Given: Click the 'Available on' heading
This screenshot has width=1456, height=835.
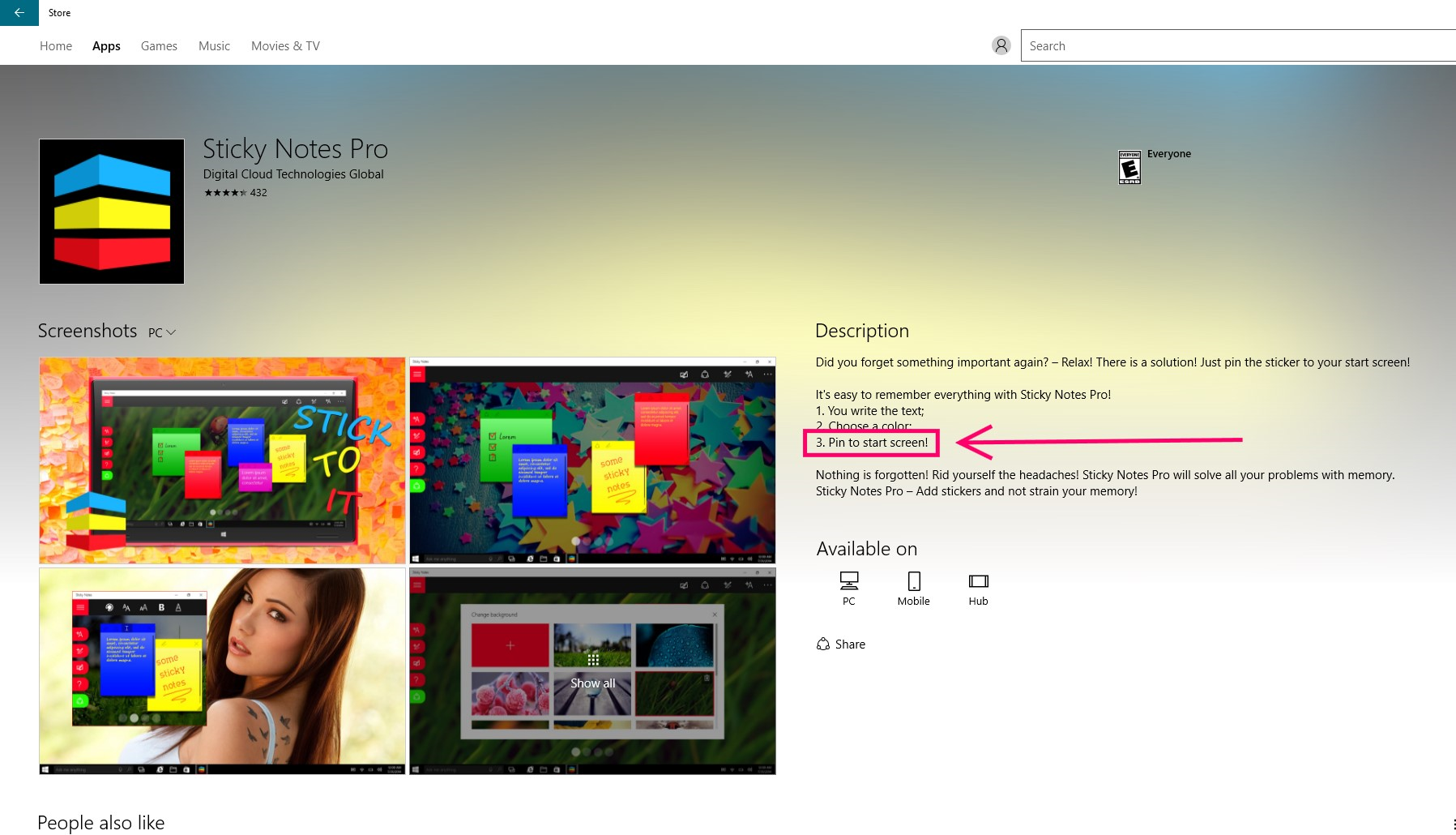Looking at the screenshot, I should (x=867, y=549).
